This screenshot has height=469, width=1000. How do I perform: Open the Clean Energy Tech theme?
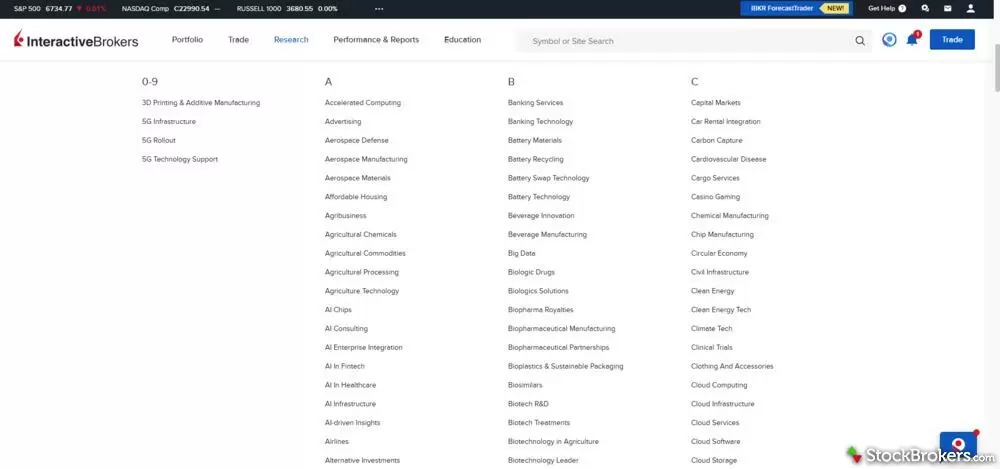721,309
